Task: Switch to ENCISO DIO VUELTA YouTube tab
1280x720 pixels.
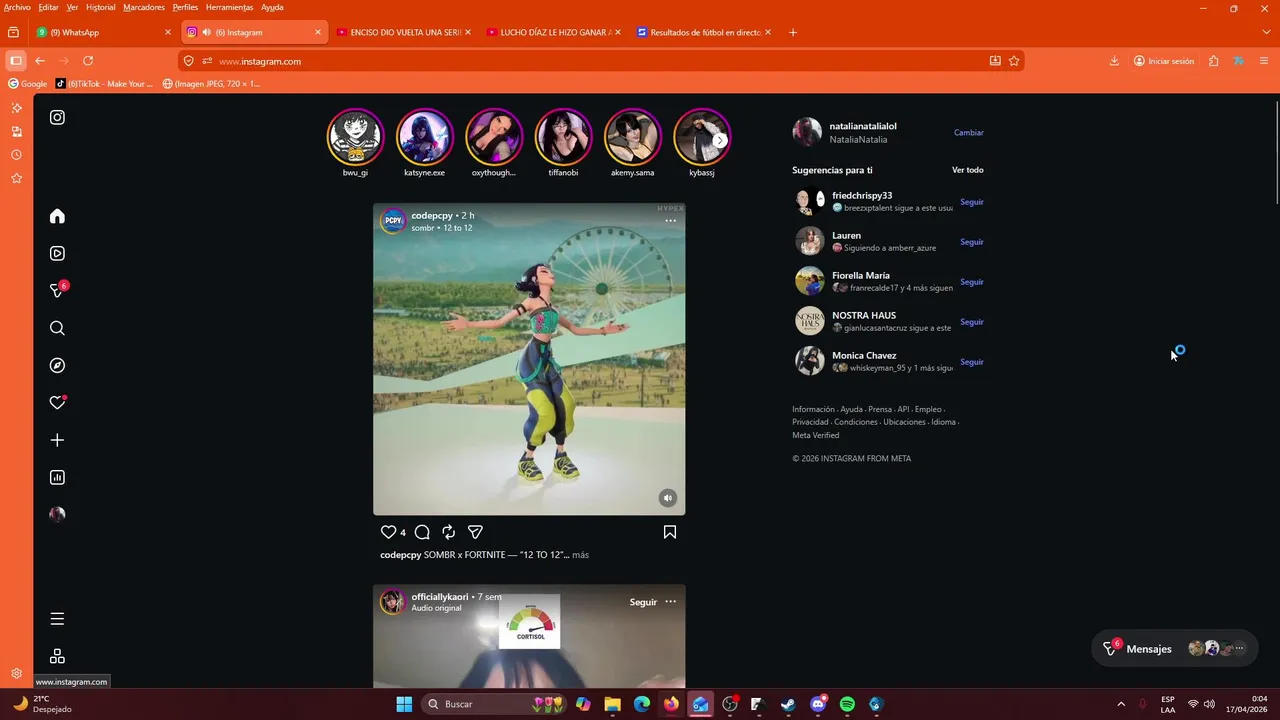Action: (x=403, y=32)
